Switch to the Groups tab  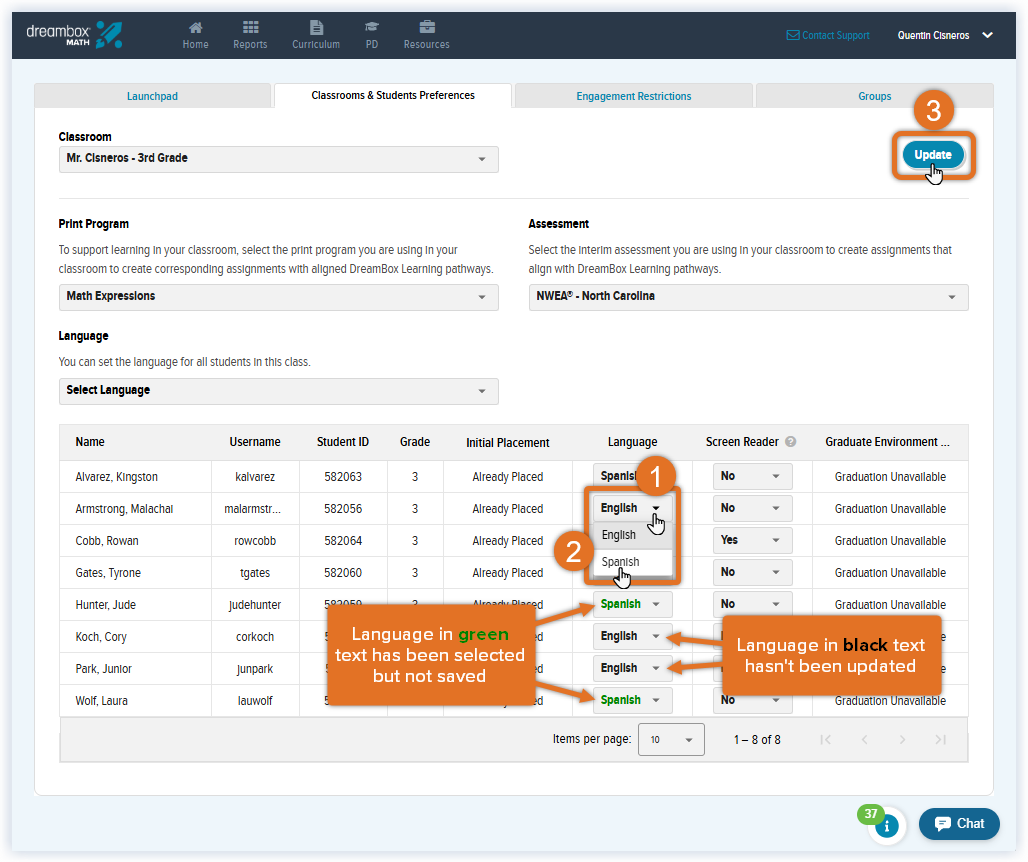click(x=875, y=96)
